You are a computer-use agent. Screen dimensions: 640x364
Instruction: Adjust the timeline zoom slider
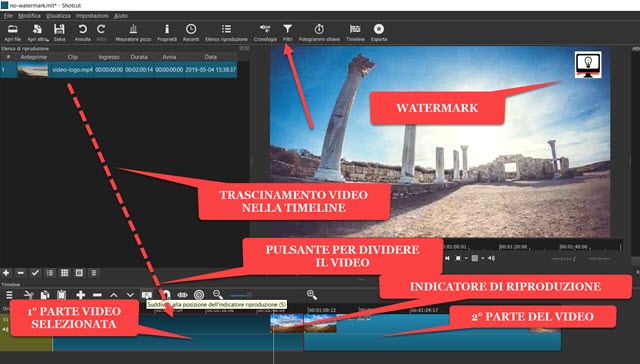coord(240,295)
